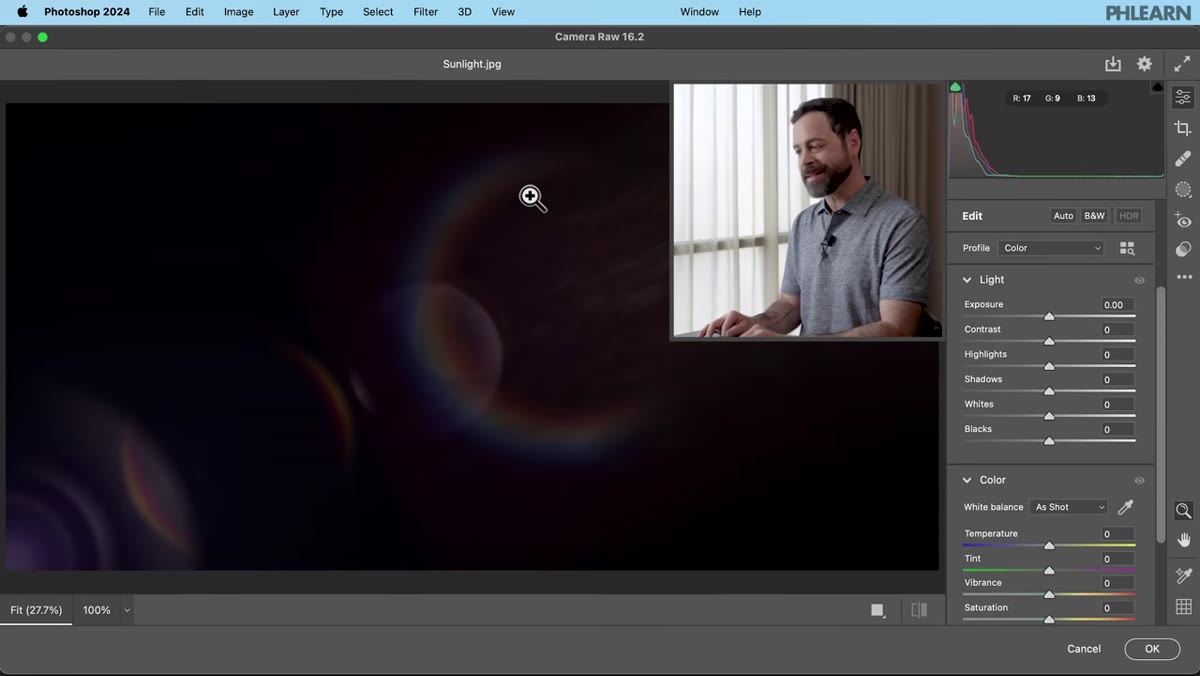Open the View menu

[503, 12]
